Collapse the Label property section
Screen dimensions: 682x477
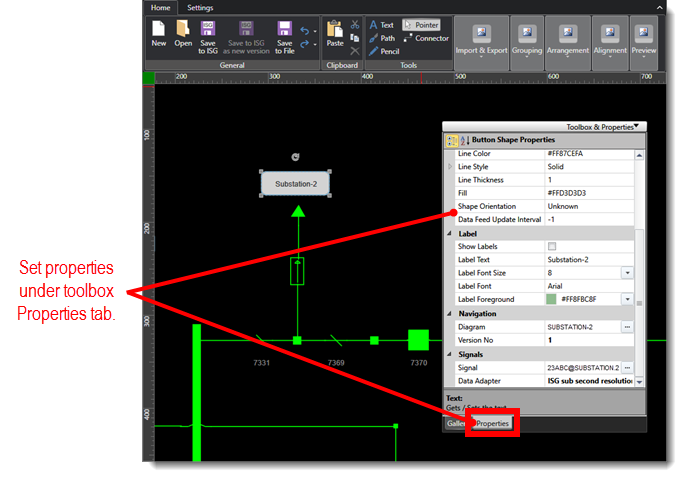click(x=449, y=233)
